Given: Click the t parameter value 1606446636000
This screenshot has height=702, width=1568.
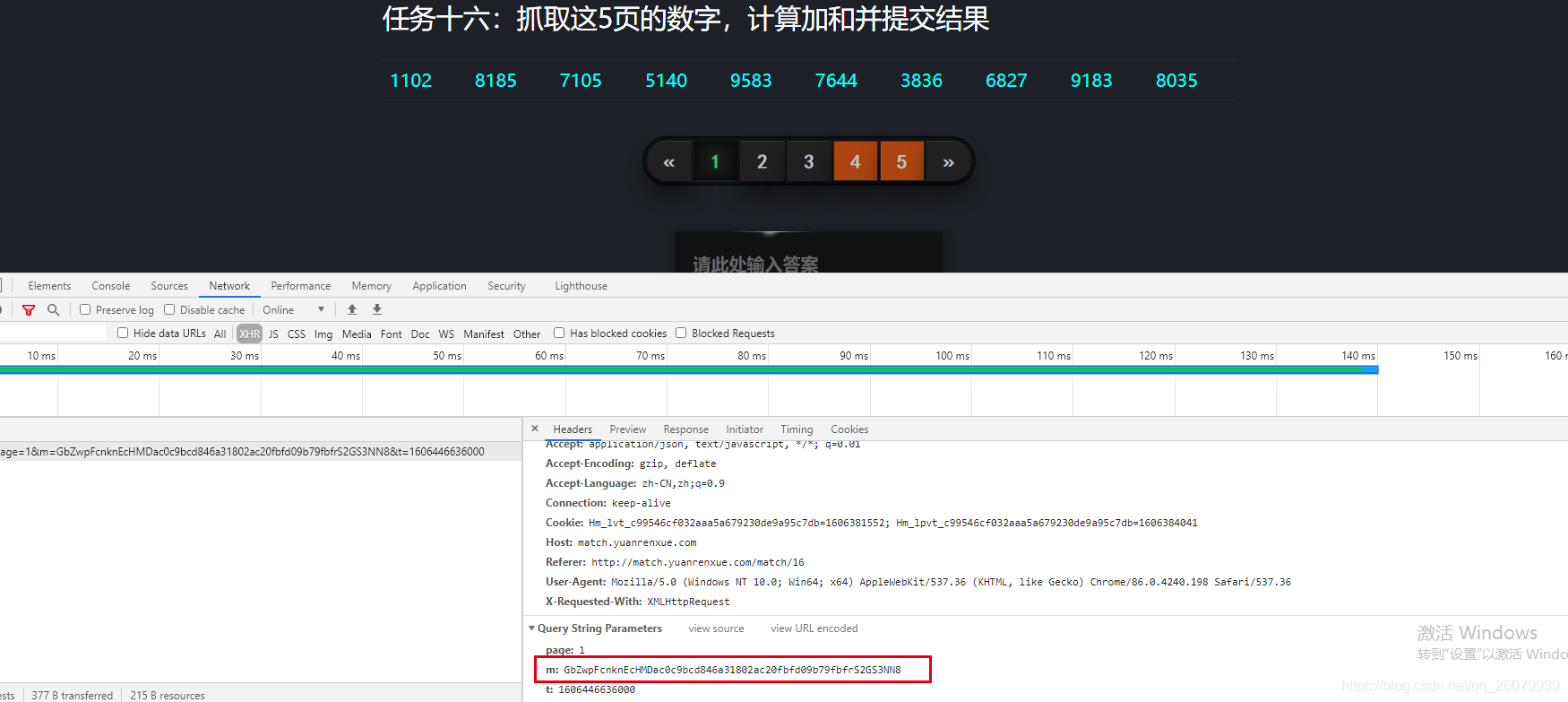Looking at the screenshot, I should (597, 689).
